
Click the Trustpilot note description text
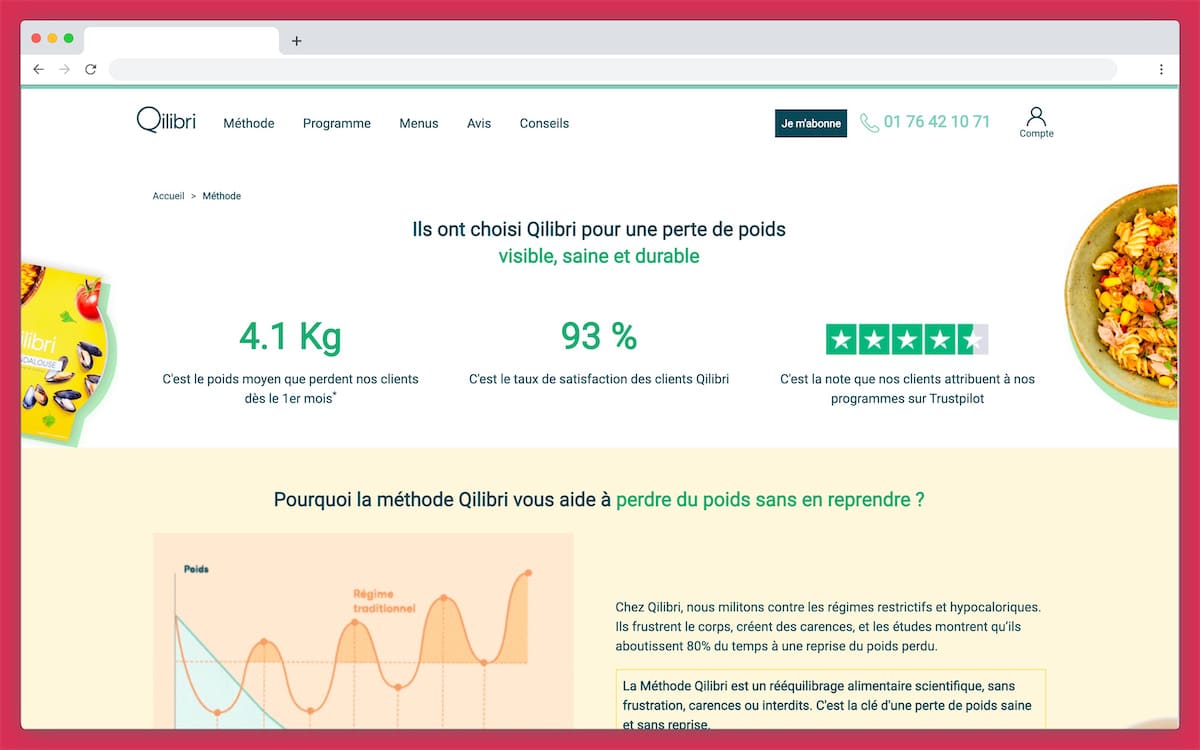coord(907,388)
